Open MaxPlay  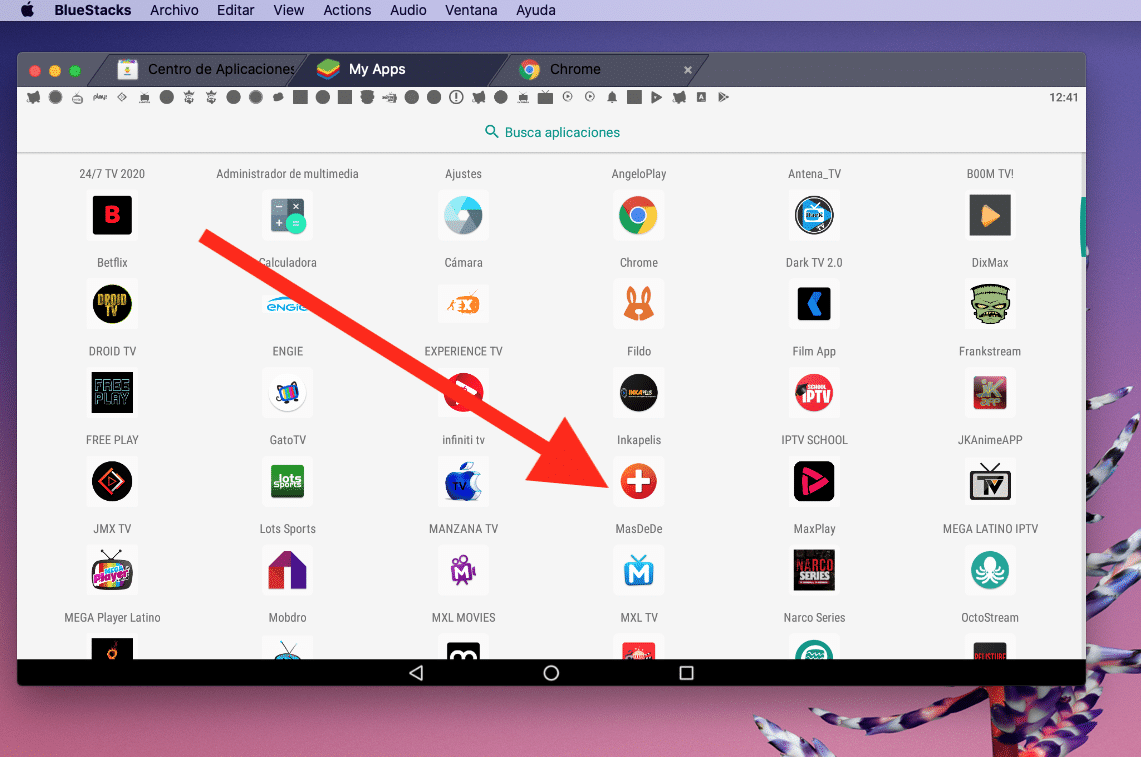pyautogui.click(x=813, y=482)
